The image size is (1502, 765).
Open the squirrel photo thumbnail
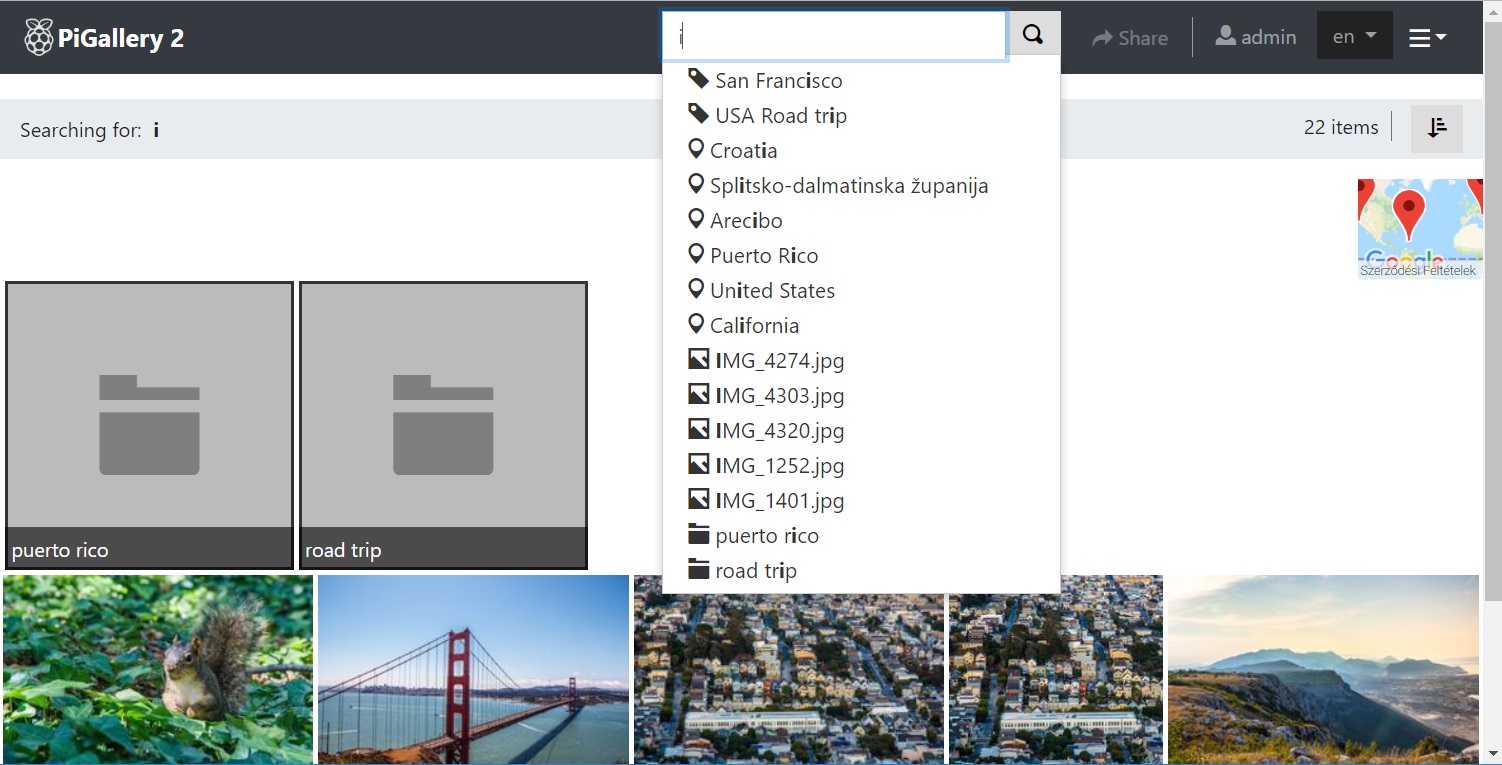[158, 668]
